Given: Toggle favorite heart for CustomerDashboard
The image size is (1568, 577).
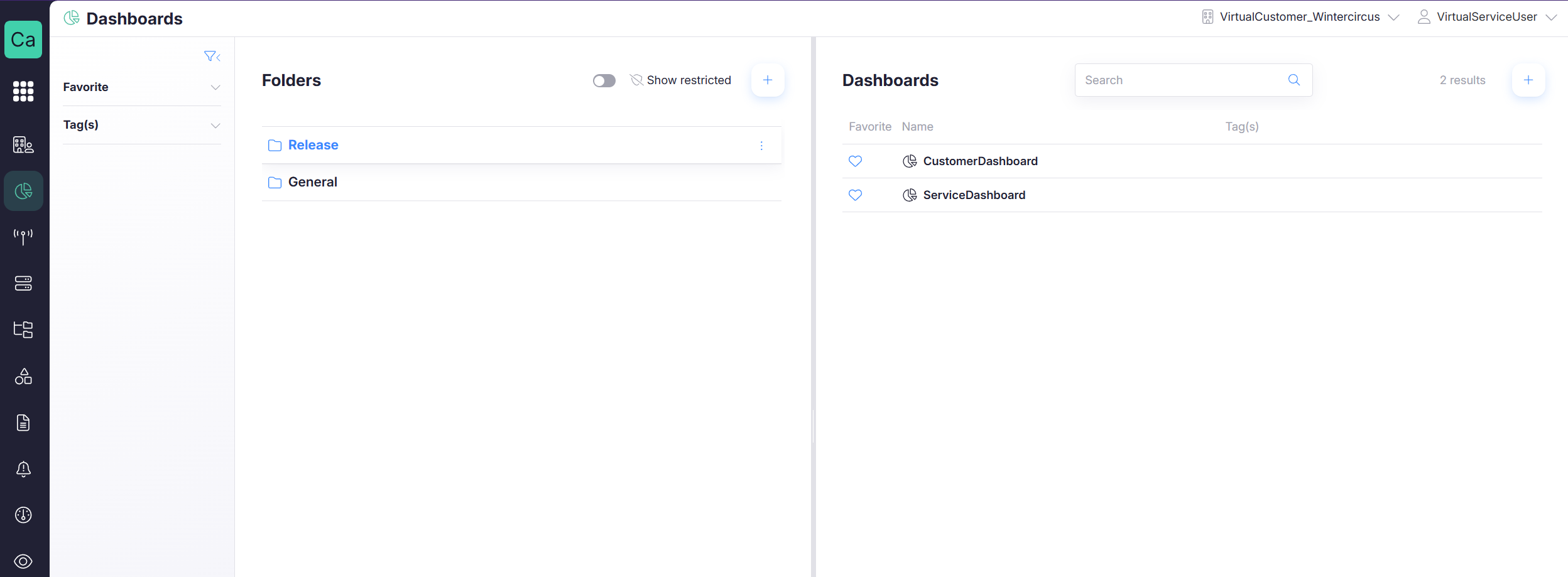Looking at the screenshot, I should [x=855, y=161].
